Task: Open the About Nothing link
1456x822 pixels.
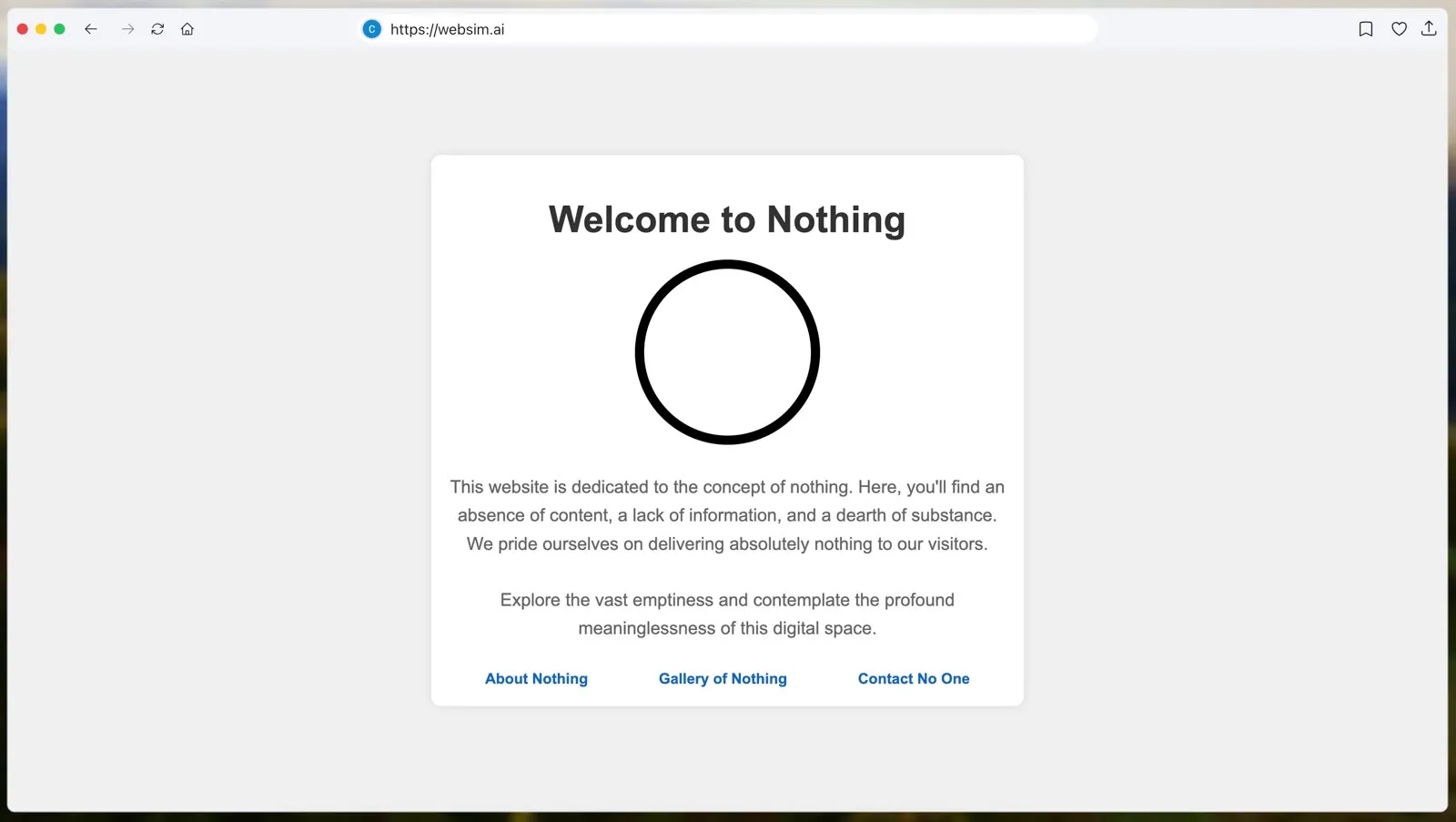Action: (x=536, y=679)
